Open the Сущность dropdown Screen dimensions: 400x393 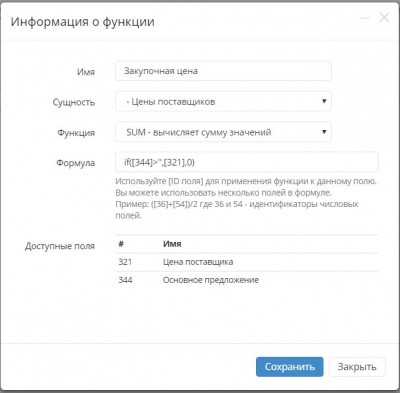pos(223,101)
